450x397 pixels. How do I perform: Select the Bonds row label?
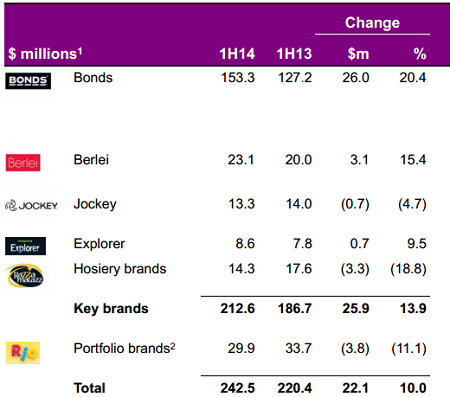93,77
